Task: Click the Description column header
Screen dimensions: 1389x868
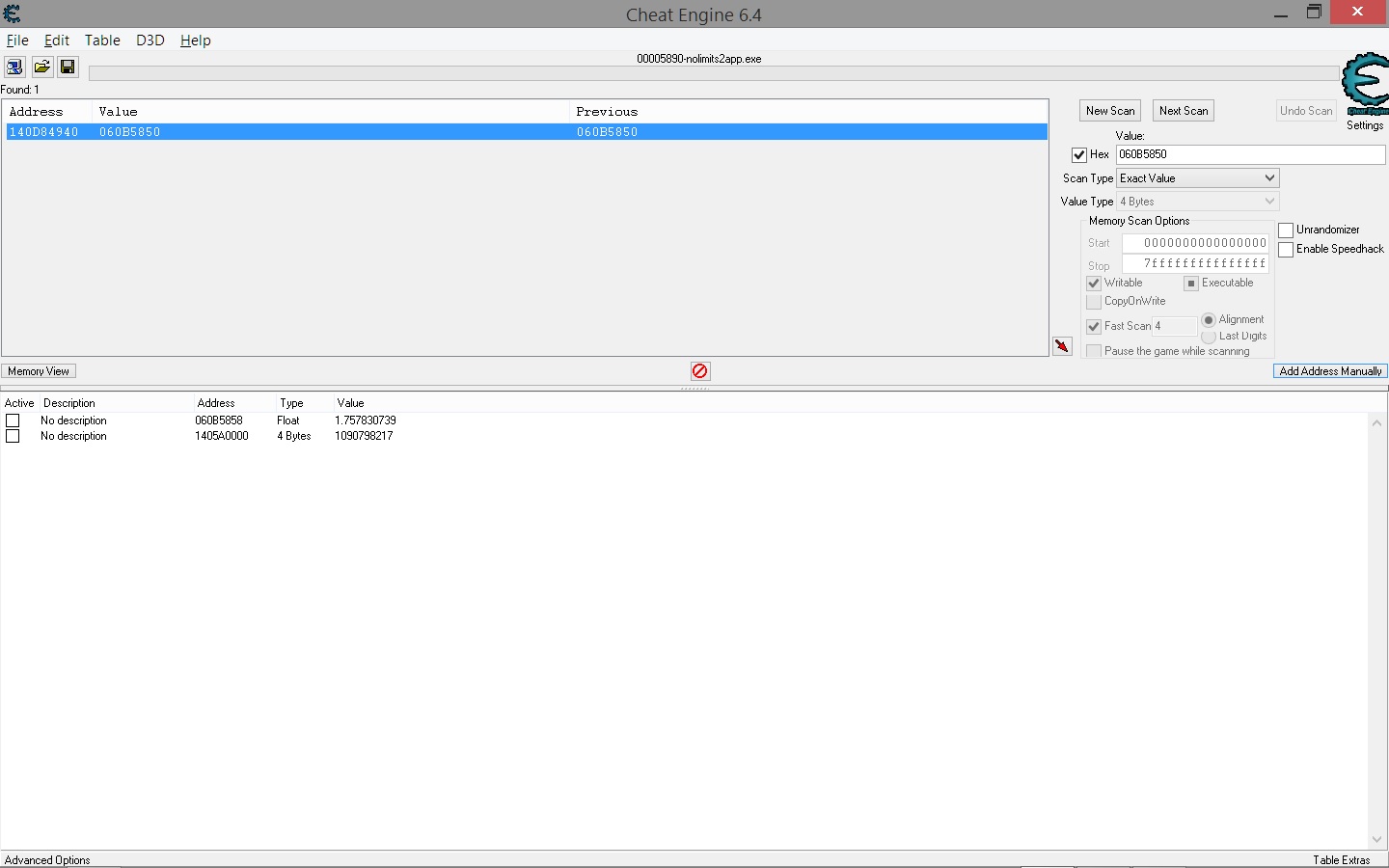Action: coord(69,403)
